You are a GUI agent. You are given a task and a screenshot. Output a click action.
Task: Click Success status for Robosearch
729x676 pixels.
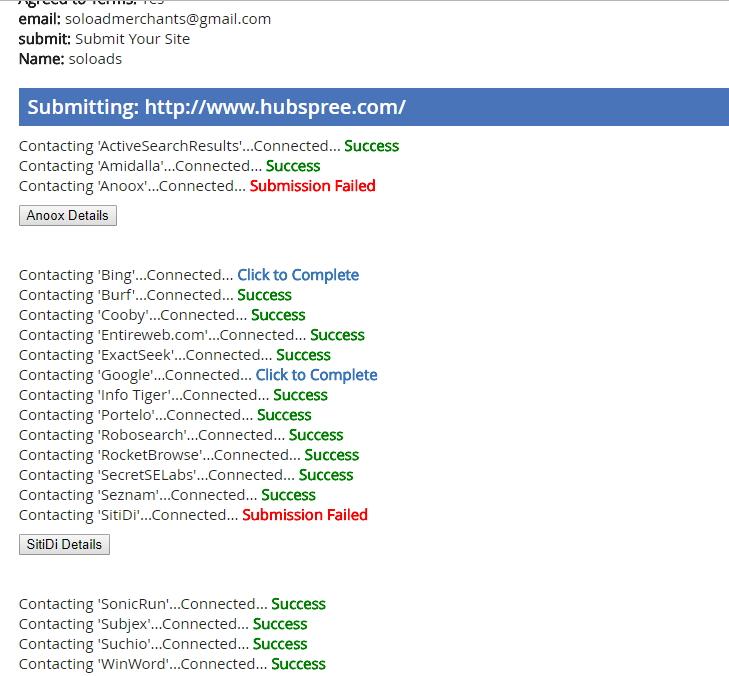[316, 435]
